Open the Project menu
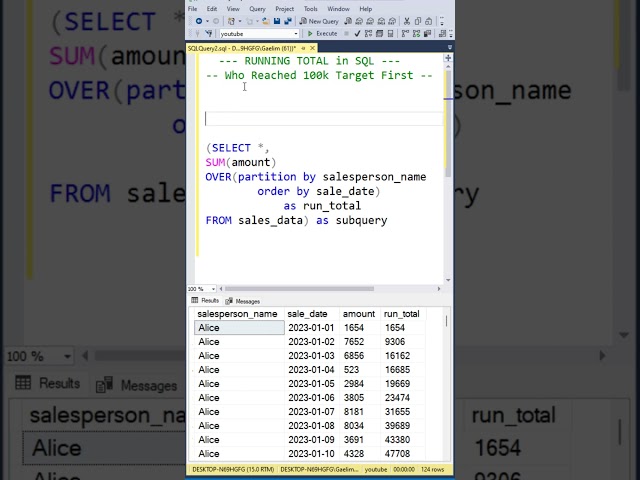The image size is (640, 480). 284,9
